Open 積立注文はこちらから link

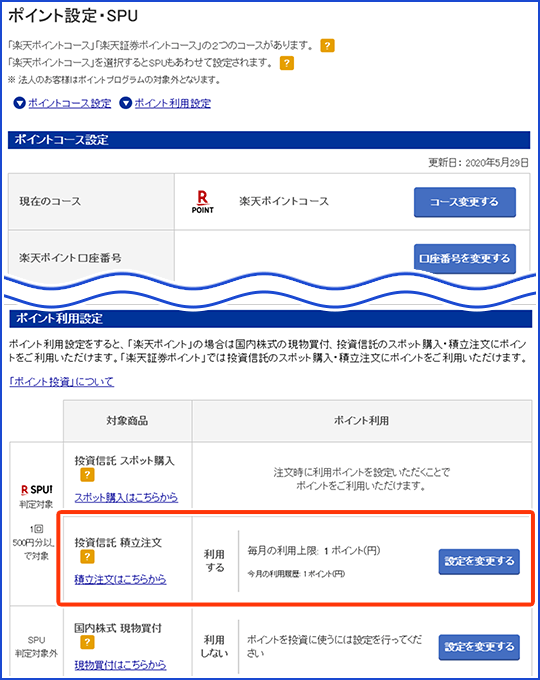[x=121, y=579]
